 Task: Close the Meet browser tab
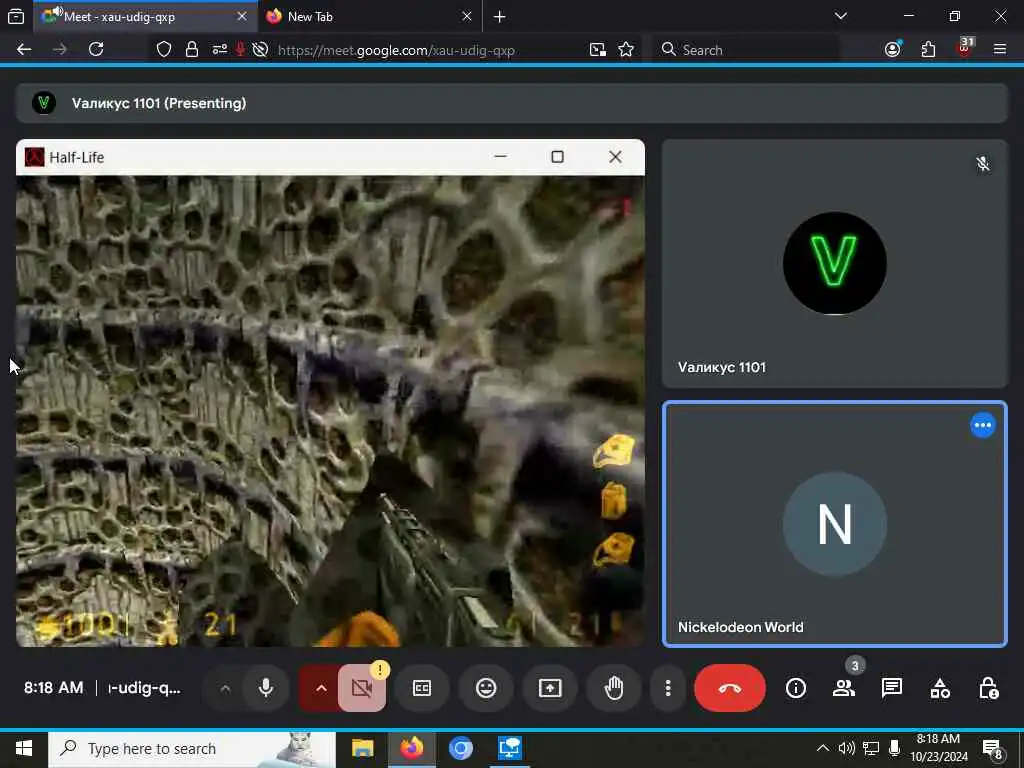242,16
